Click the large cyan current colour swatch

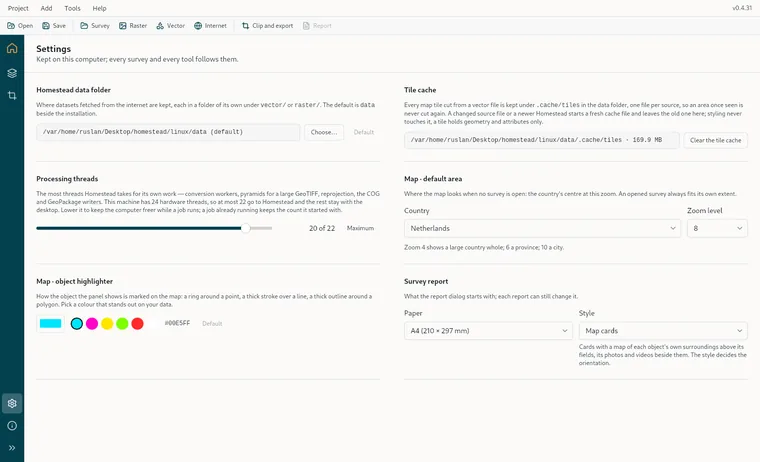point(50,323)
